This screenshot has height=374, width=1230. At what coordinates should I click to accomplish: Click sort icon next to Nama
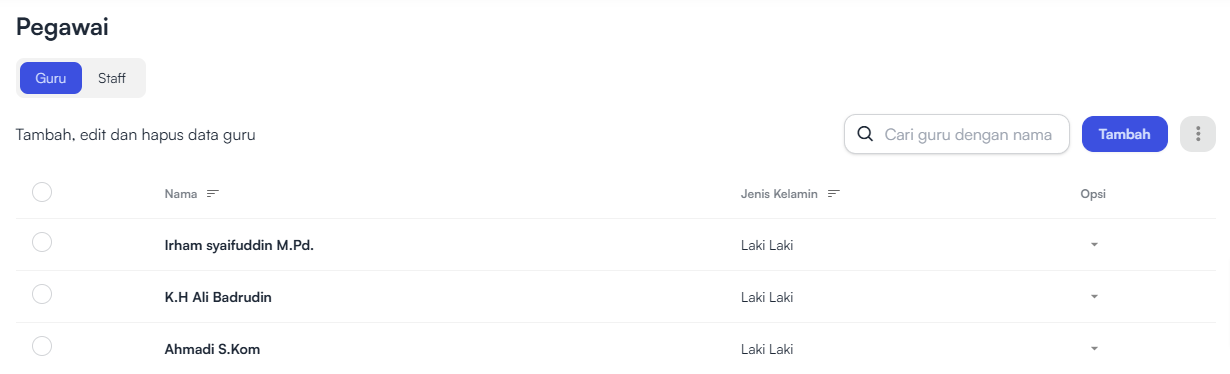pos(212,194)
